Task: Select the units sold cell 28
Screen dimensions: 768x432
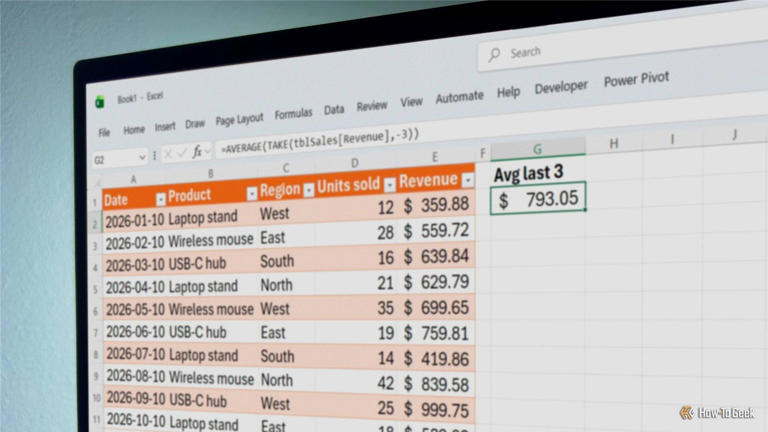Action: [356, 233]
